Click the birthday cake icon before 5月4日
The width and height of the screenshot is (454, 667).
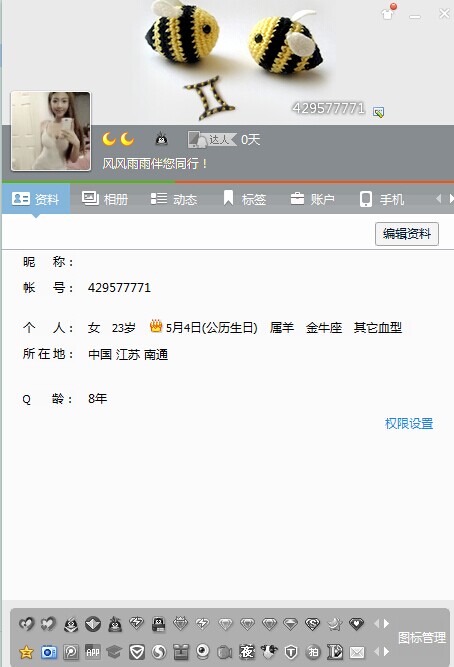[156, 326]
